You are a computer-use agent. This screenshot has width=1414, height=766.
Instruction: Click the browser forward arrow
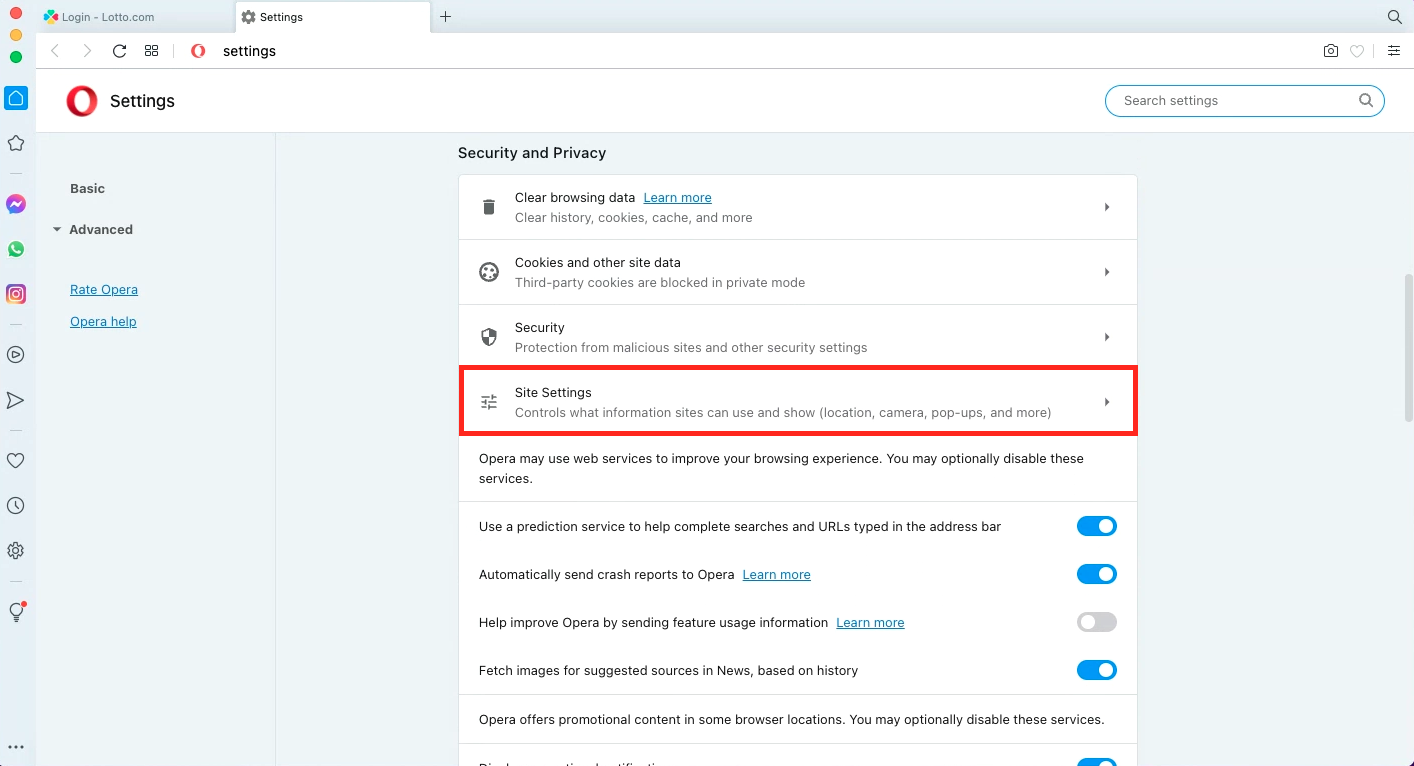87,51
